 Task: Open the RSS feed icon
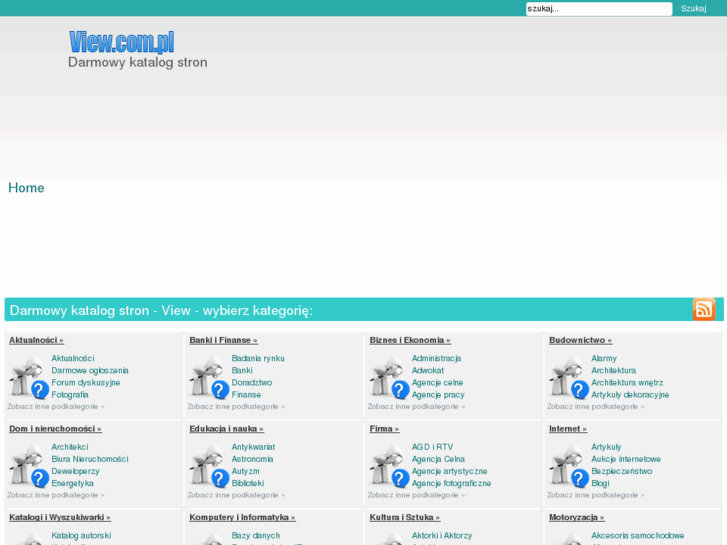(x=704, y=309)
